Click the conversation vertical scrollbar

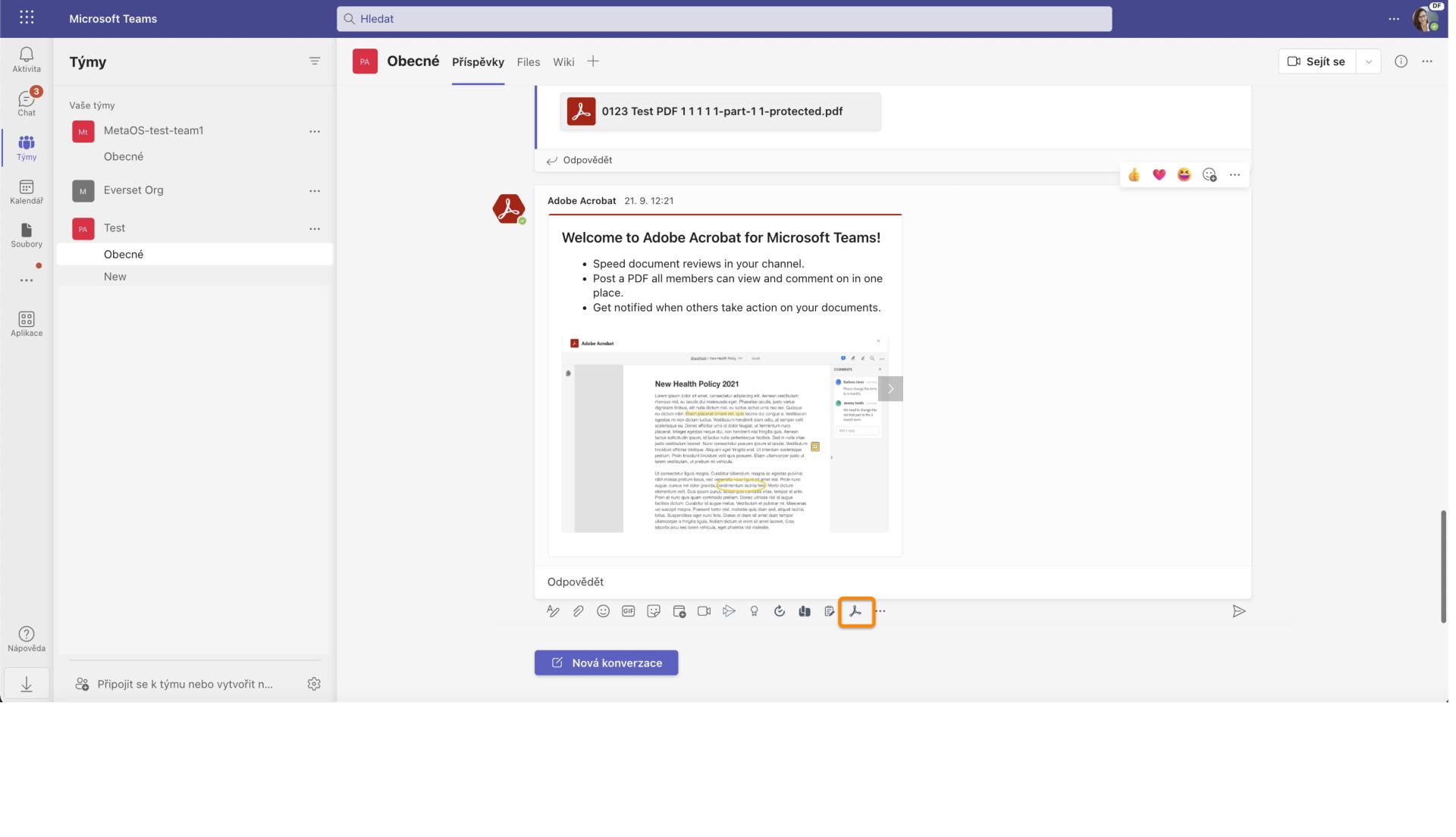click(1443, 566)
